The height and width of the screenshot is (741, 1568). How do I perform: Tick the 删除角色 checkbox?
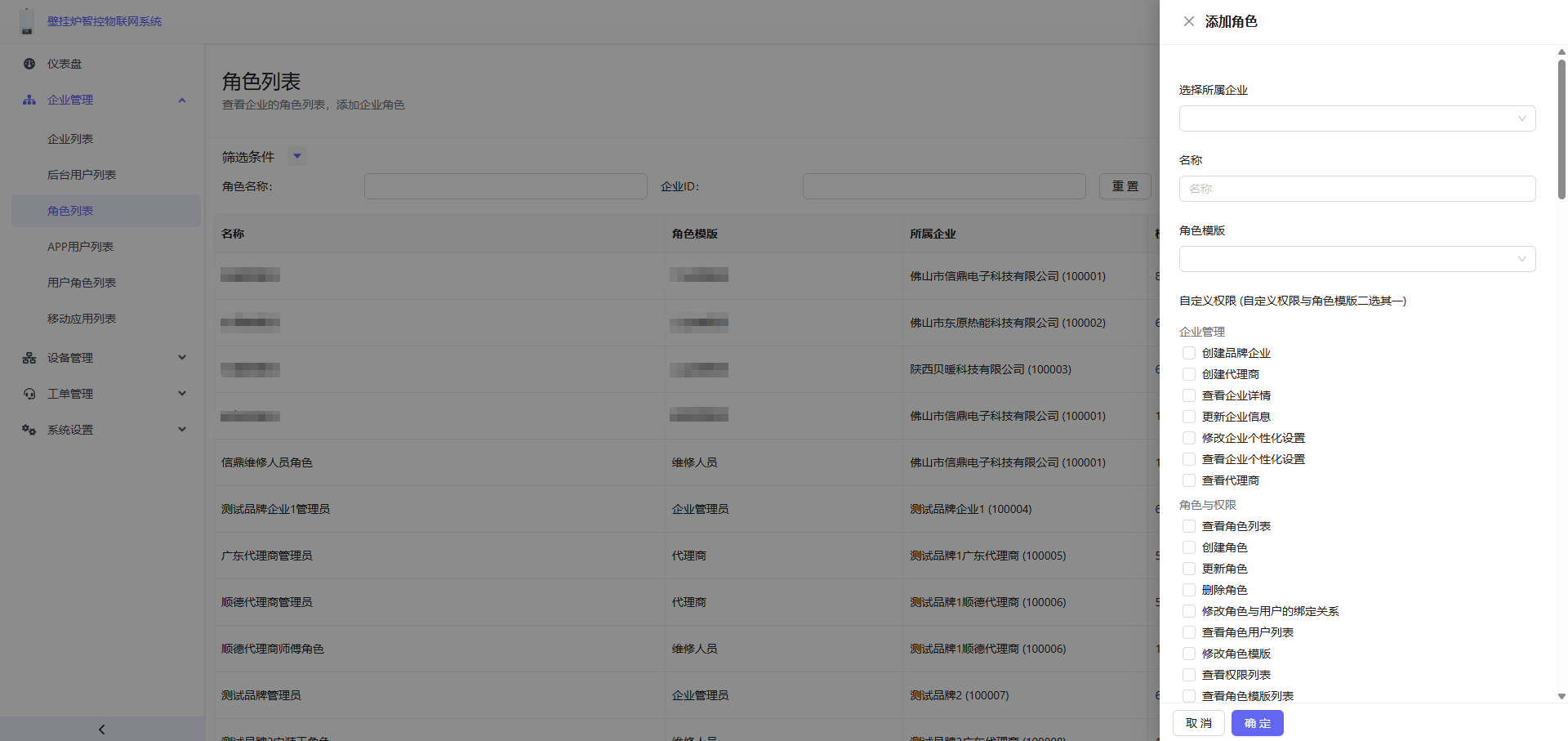[1189, 590]
